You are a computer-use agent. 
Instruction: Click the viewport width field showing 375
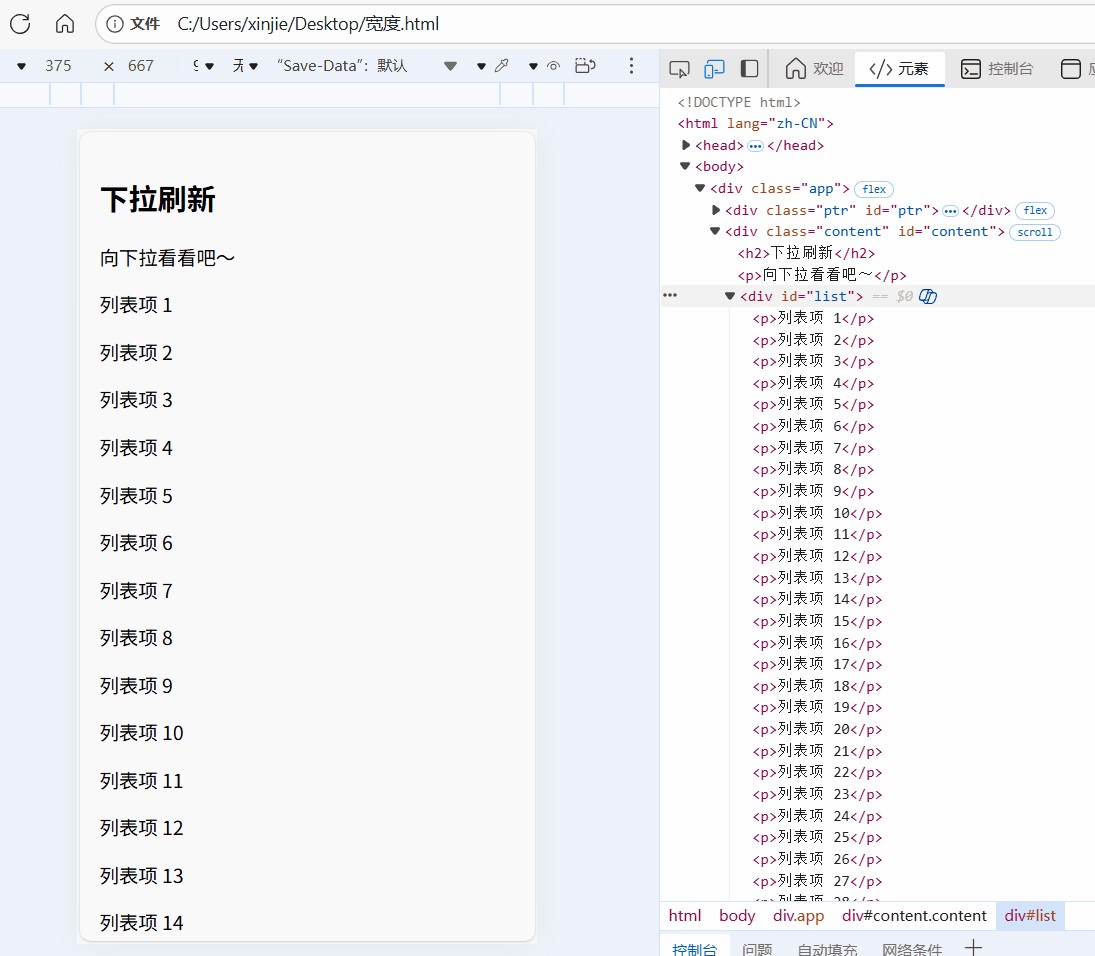58,66
